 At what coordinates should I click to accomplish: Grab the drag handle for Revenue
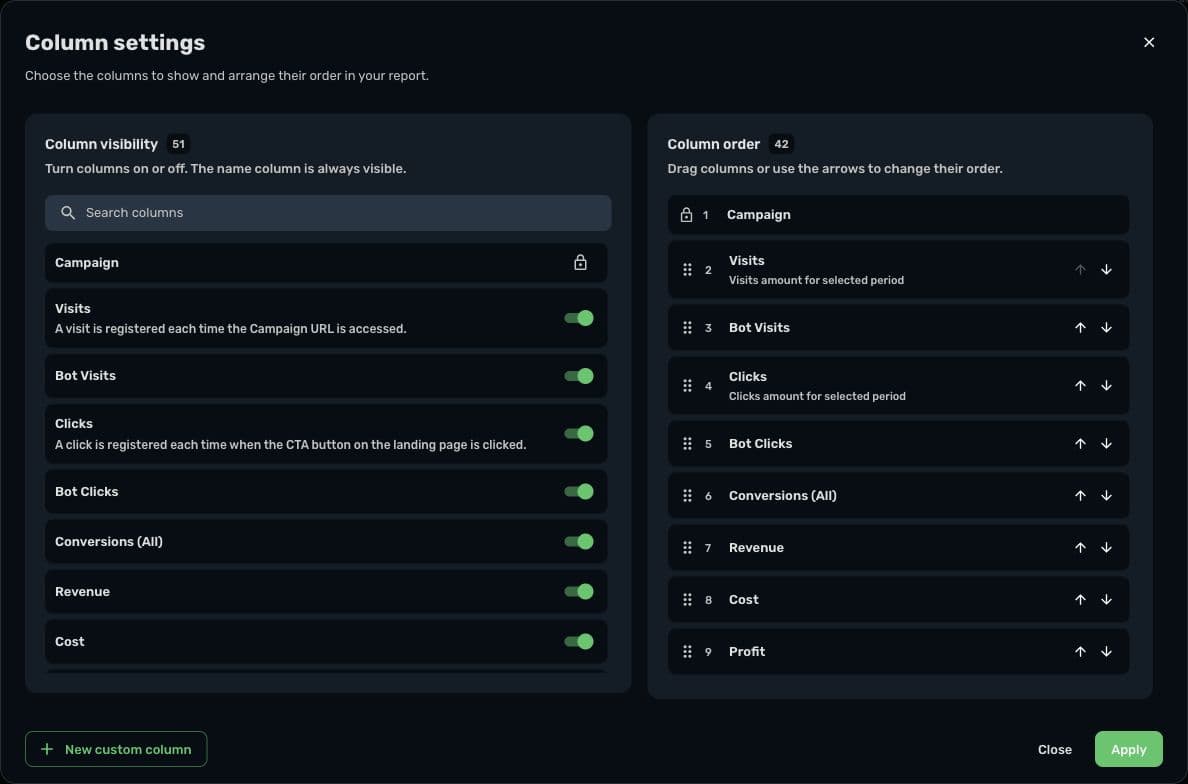687,548
